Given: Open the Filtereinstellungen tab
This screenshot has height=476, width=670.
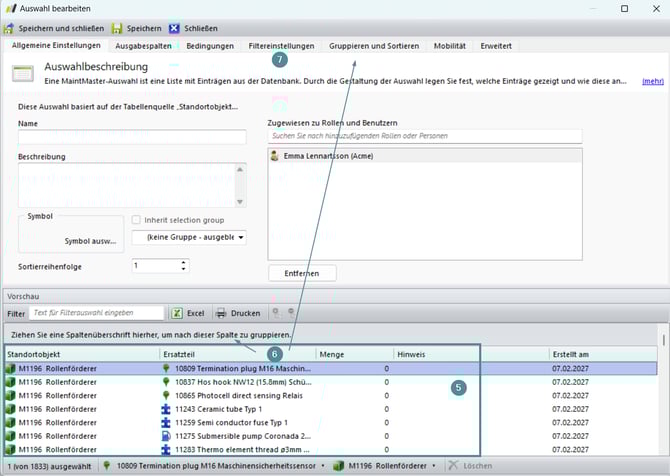Looking at the screenshot, I should click(x=281, y=46).
